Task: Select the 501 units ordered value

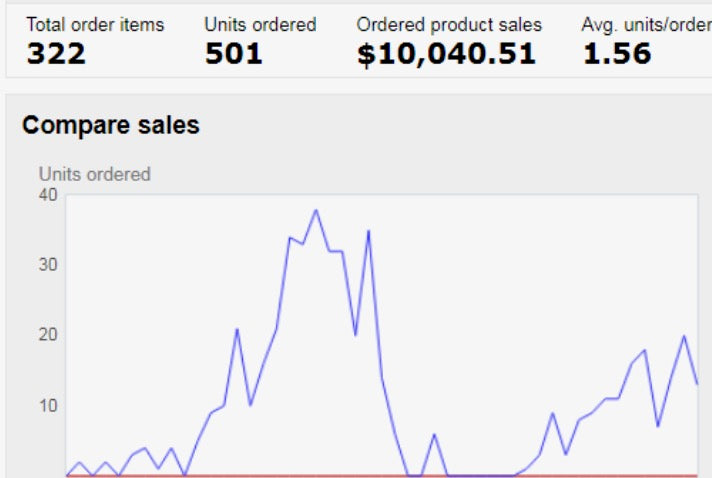Action: 233,54
